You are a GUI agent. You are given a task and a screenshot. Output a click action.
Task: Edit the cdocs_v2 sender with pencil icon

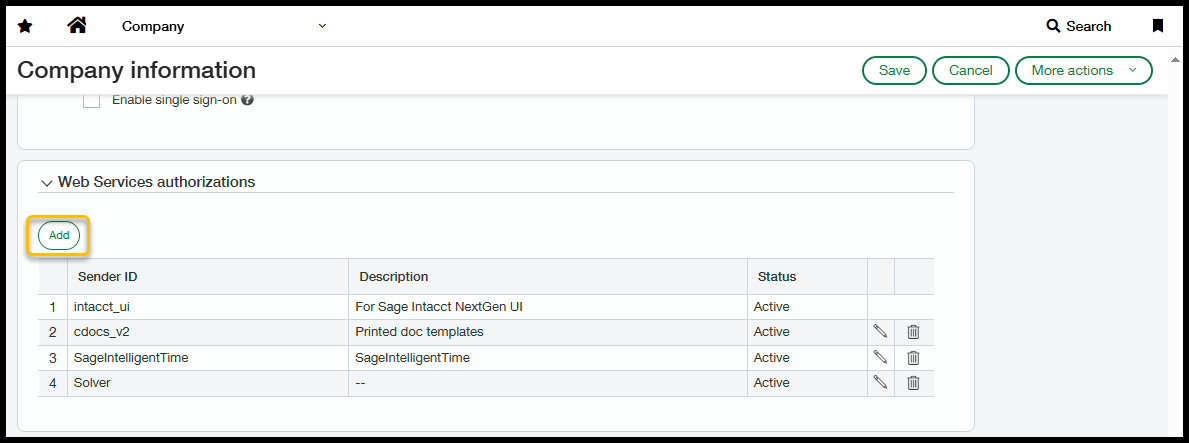(x=880, y=332)
